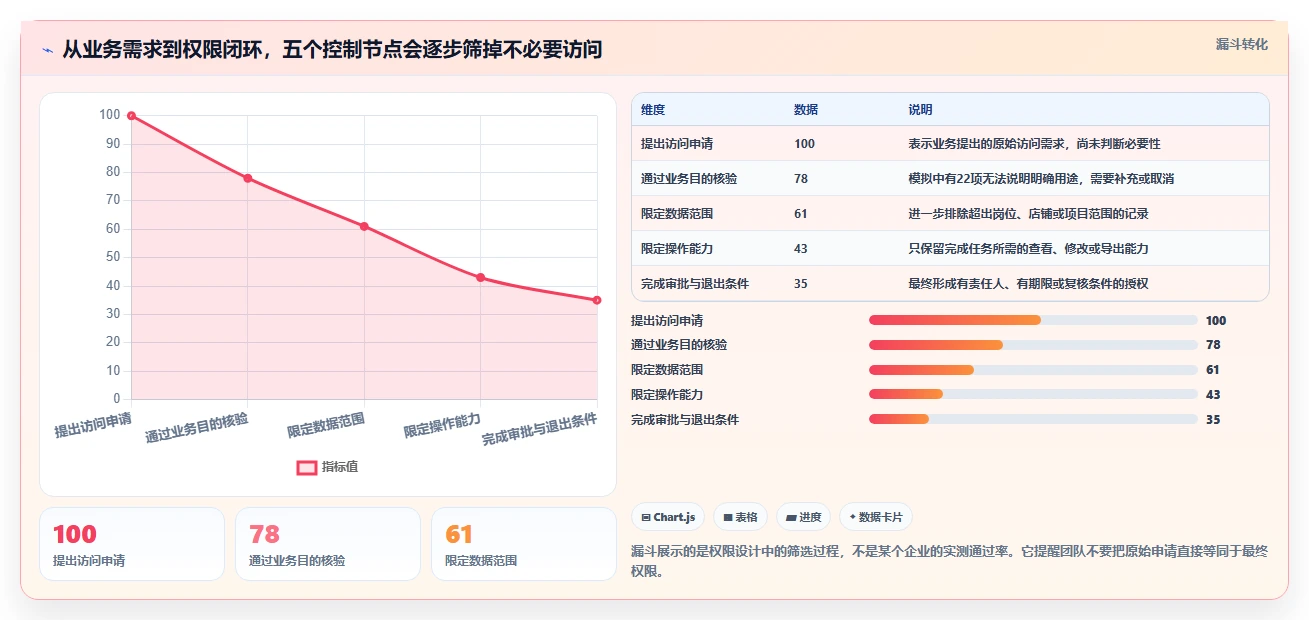Select chart data point at value 100

point(131,116)
